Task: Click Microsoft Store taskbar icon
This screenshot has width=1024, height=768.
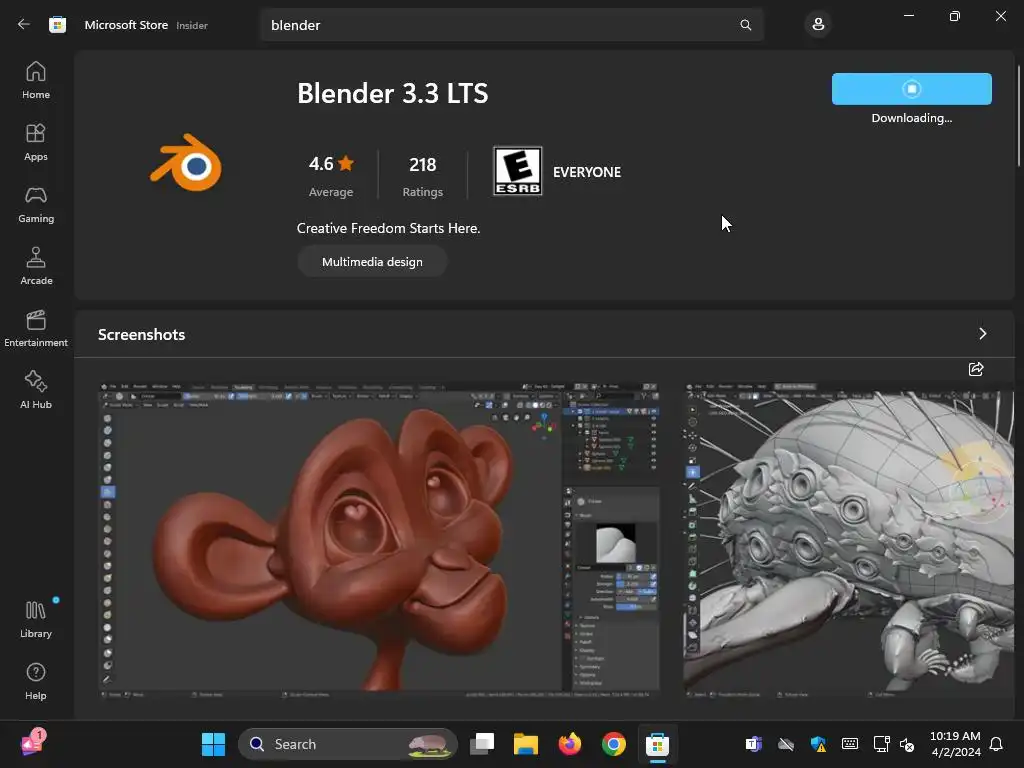Action: coord(658,744)
